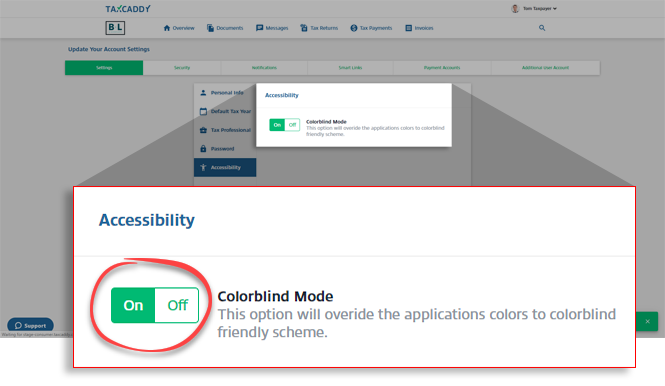
Task: Click the Password lock icon
Action: pos(203,148)
